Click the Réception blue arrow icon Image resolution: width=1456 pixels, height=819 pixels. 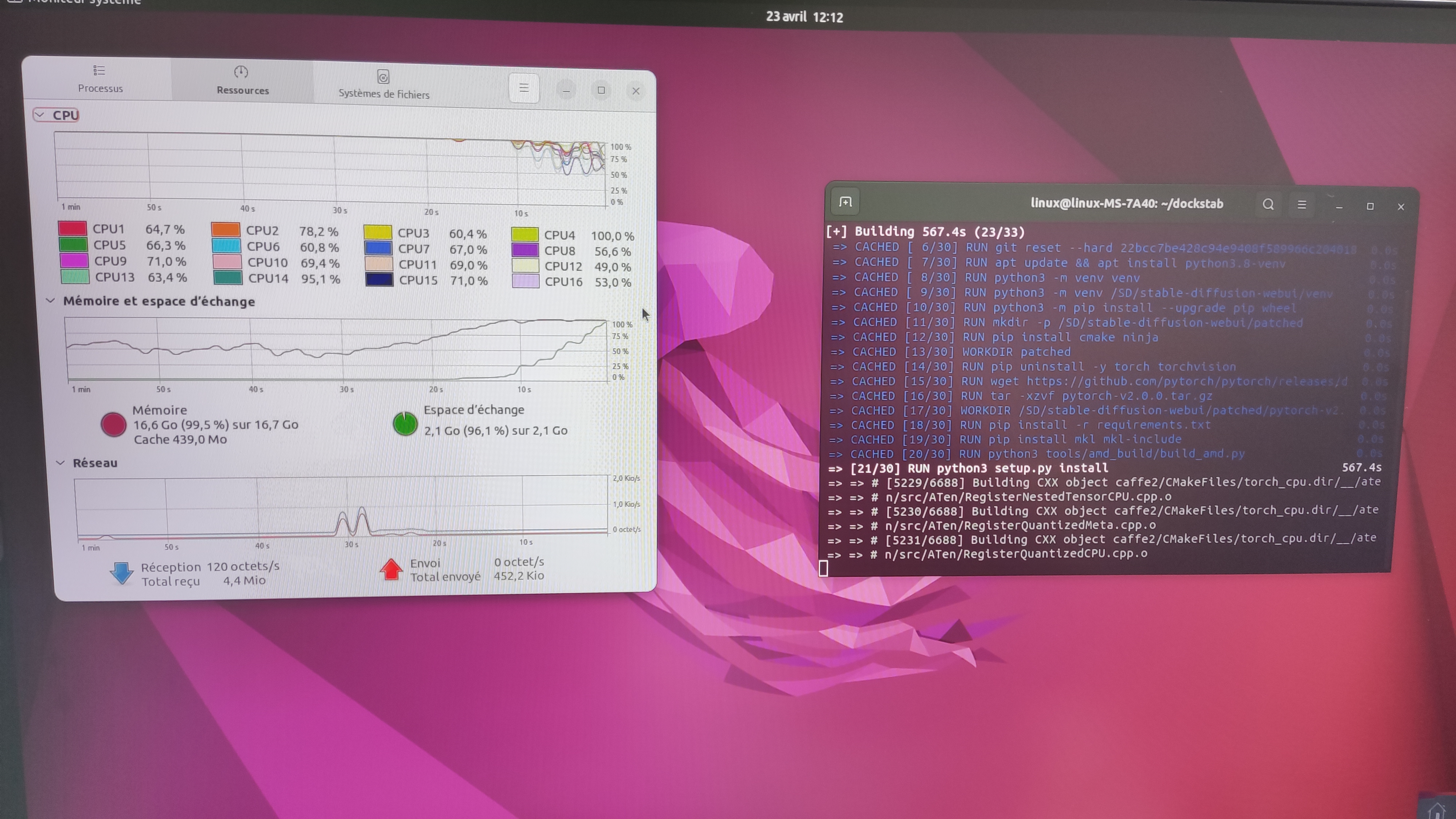[x=122, y=573]
